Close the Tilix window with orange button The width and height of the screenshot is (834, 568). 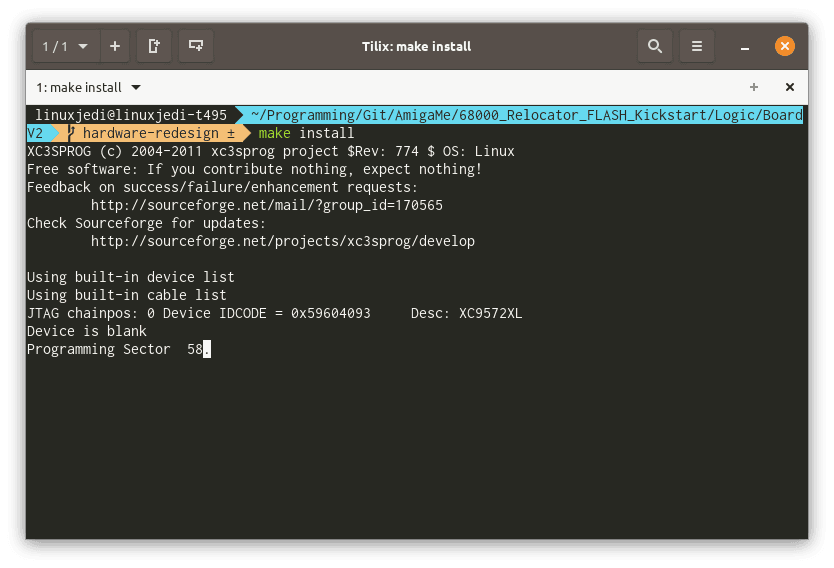pyautogui.click(x=785, y=46)
